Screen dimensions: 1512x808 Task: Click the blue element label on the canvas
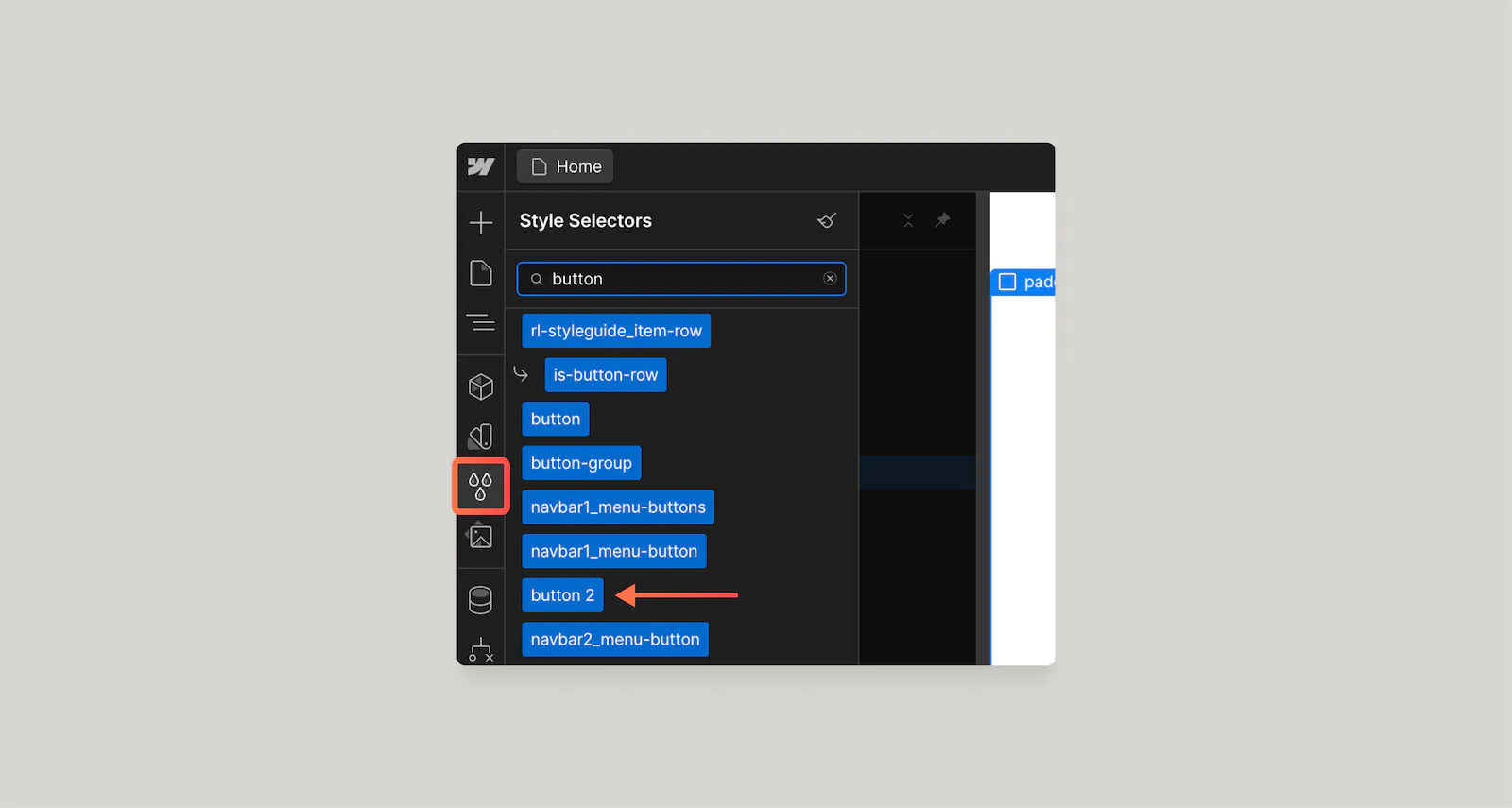[x=1023, y=282]
